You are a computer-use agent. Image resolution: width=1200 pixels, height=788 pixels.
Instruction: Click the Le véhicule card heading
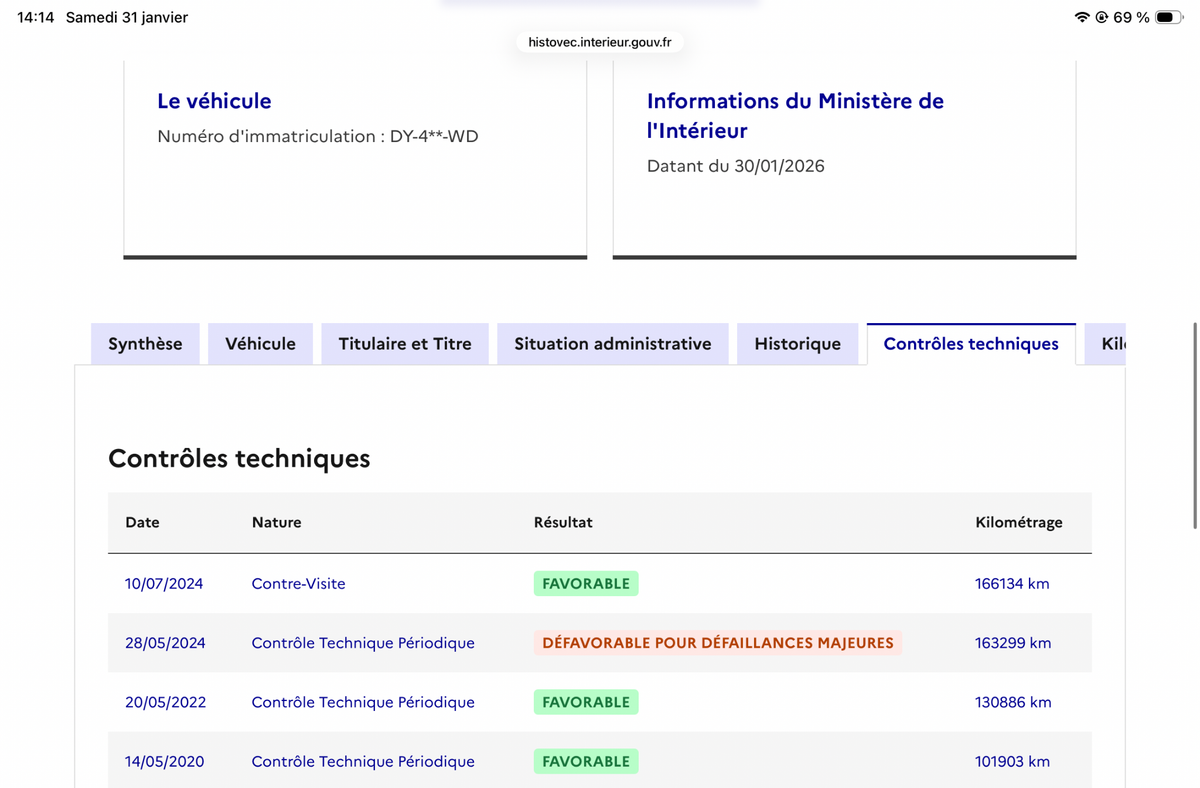coord(214,101)
